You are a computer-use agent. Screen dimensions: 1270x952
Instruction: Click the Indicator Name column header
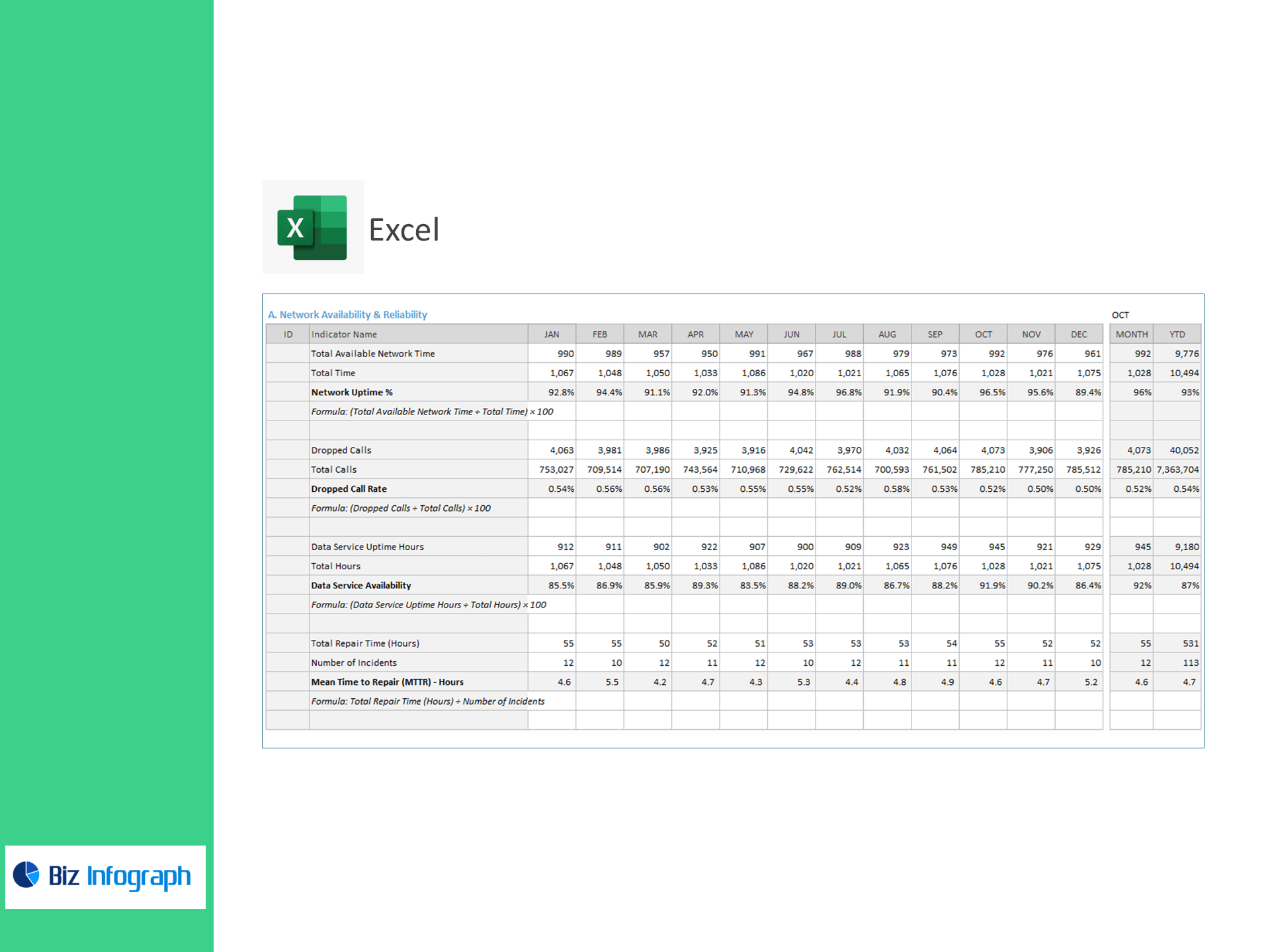pos(344,335)
